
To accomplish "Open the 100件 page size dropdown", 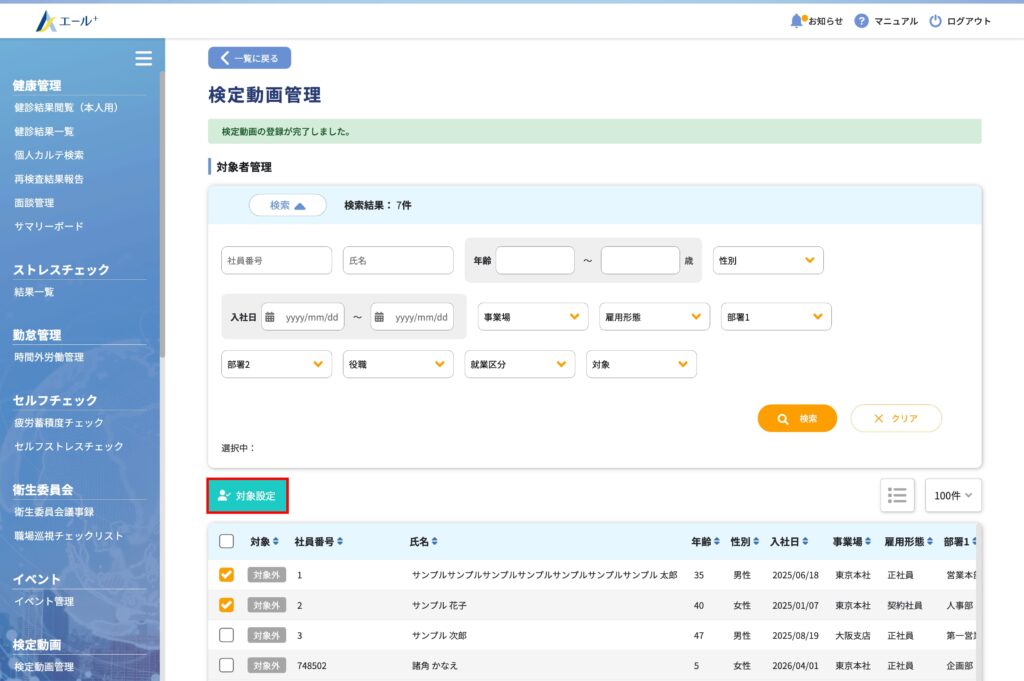I will [x=953, y=495].
